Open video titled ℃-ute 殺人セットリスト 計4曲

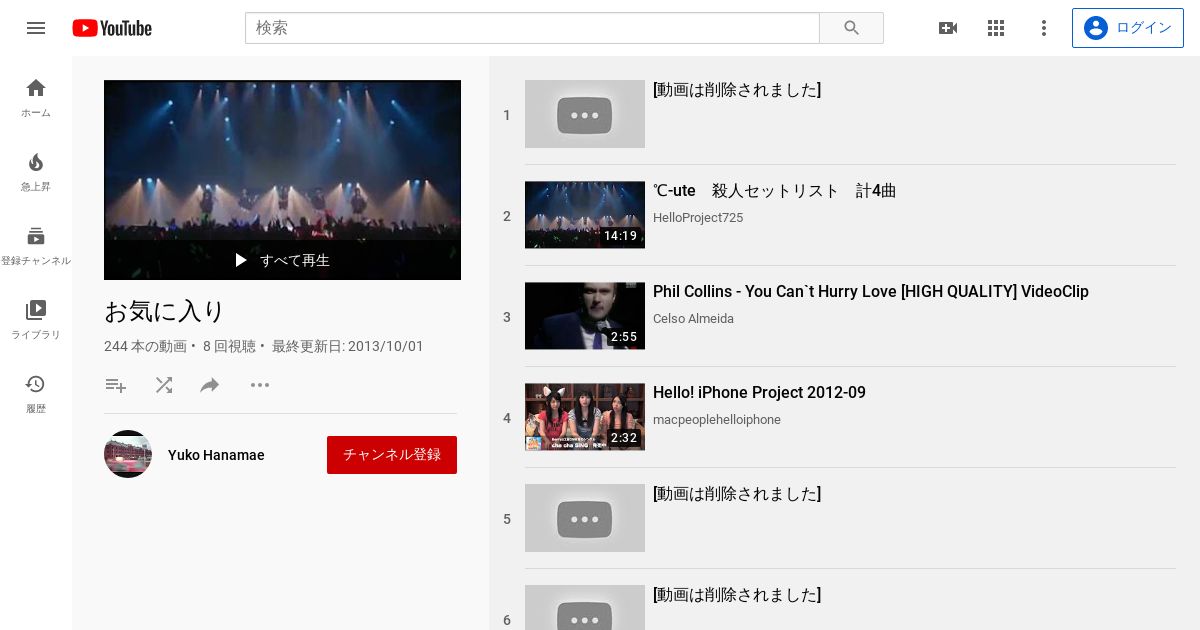click(775, 191)
